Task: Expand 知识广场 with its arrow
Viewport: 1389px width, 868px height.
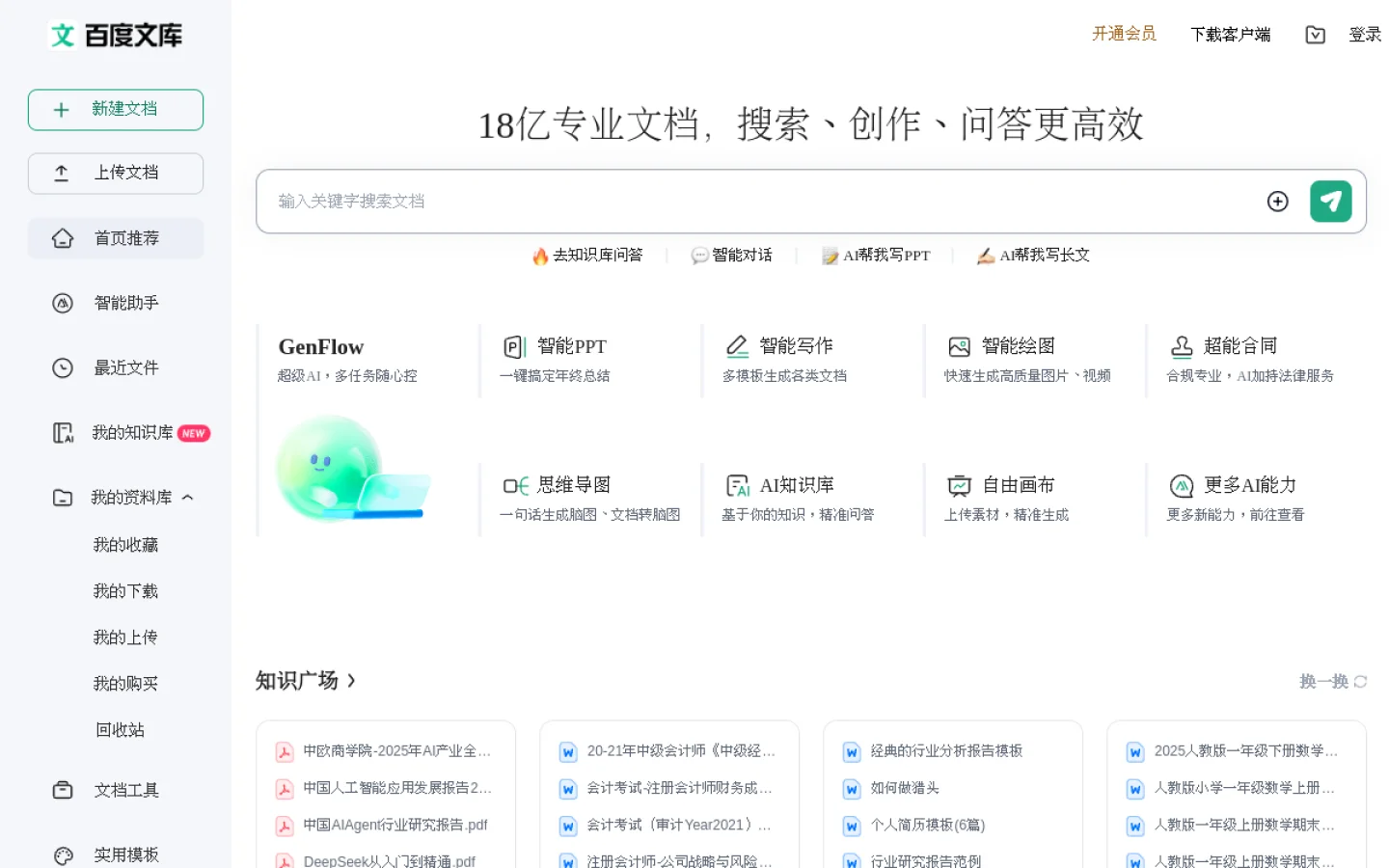Action: pos(351,681)
